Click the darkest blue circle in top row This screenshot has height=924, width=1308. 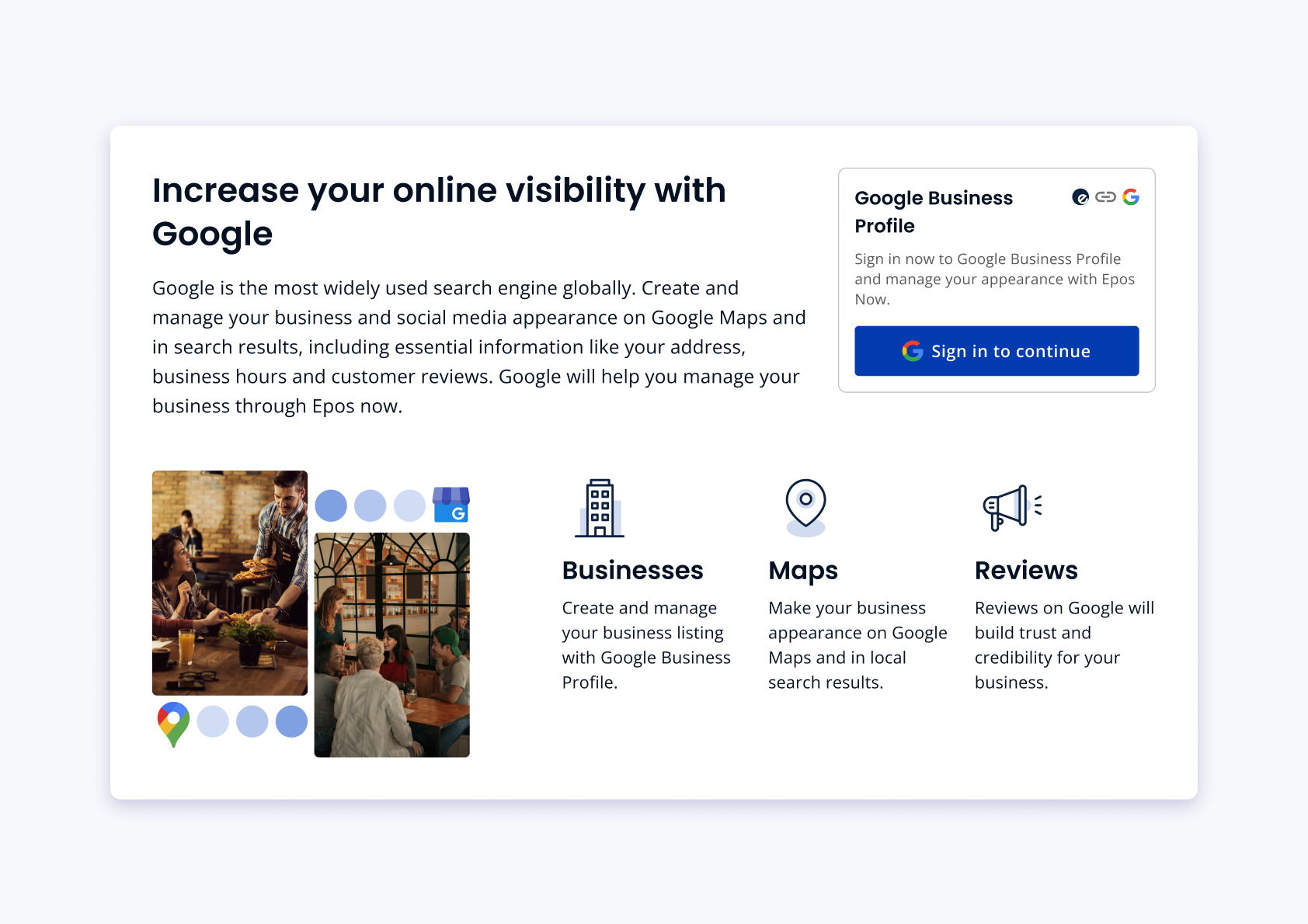pyautogui.click(x=331, y=505)
